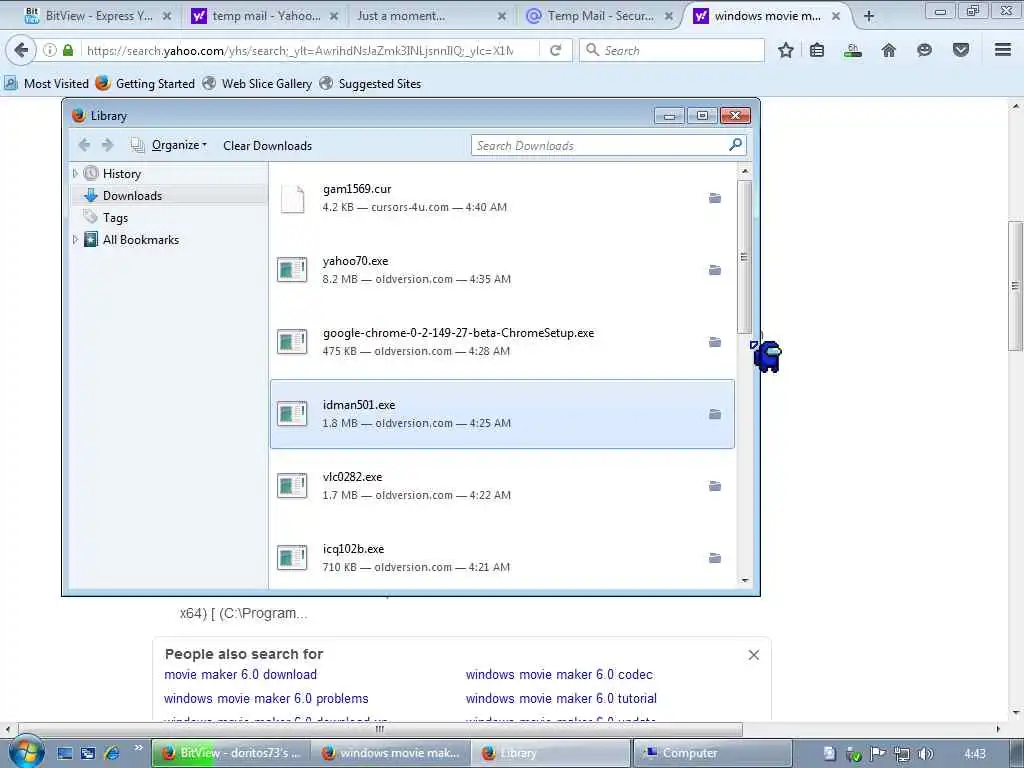Image resolution: width=1024 pixels, height=768 pixels.
Task: Select All Bookmarks in the sidebar
Action: click(x=140, y=240)
